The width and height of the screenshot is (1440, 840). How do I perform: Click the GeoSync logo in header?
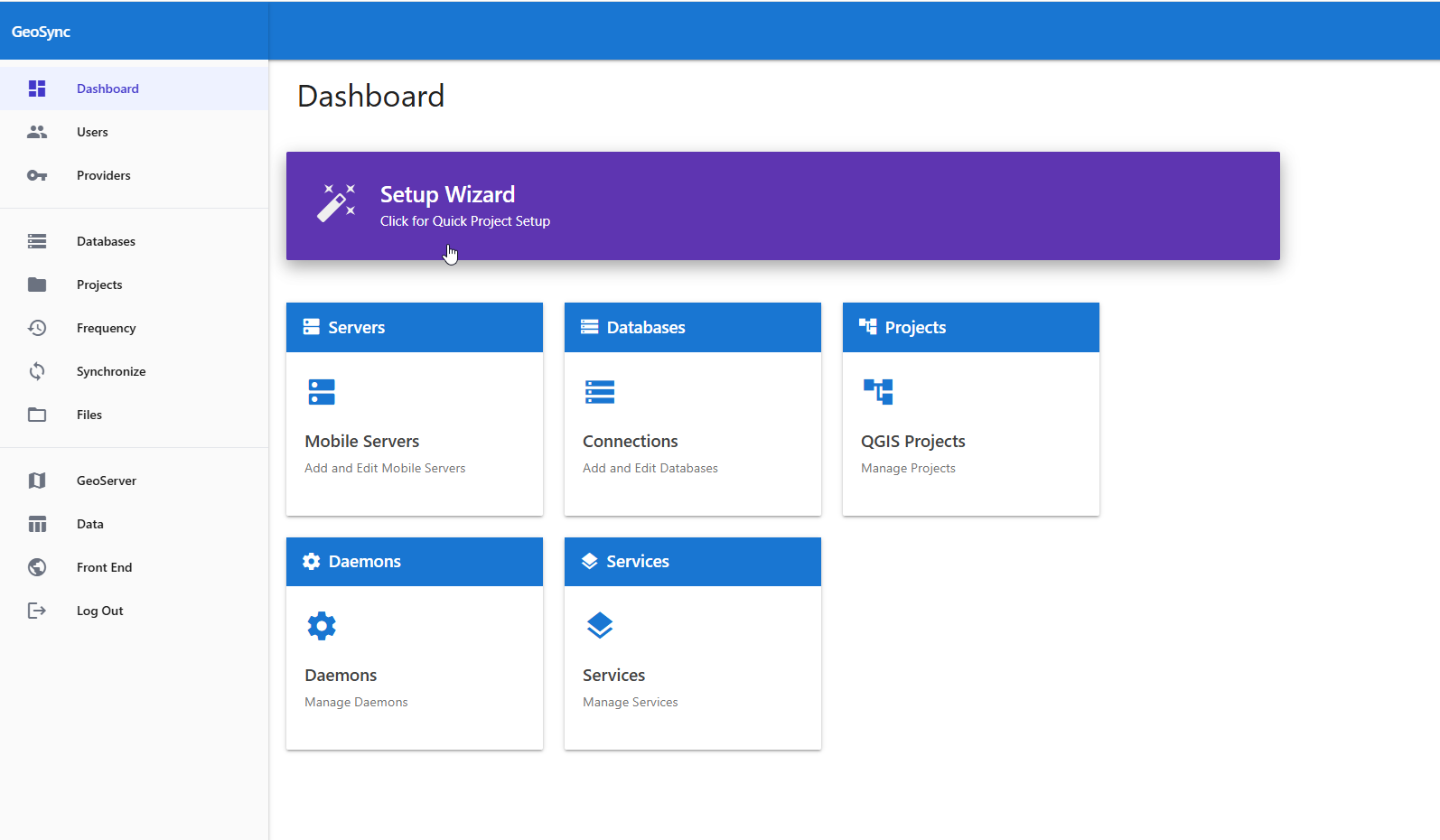click(x=41, y=32)
